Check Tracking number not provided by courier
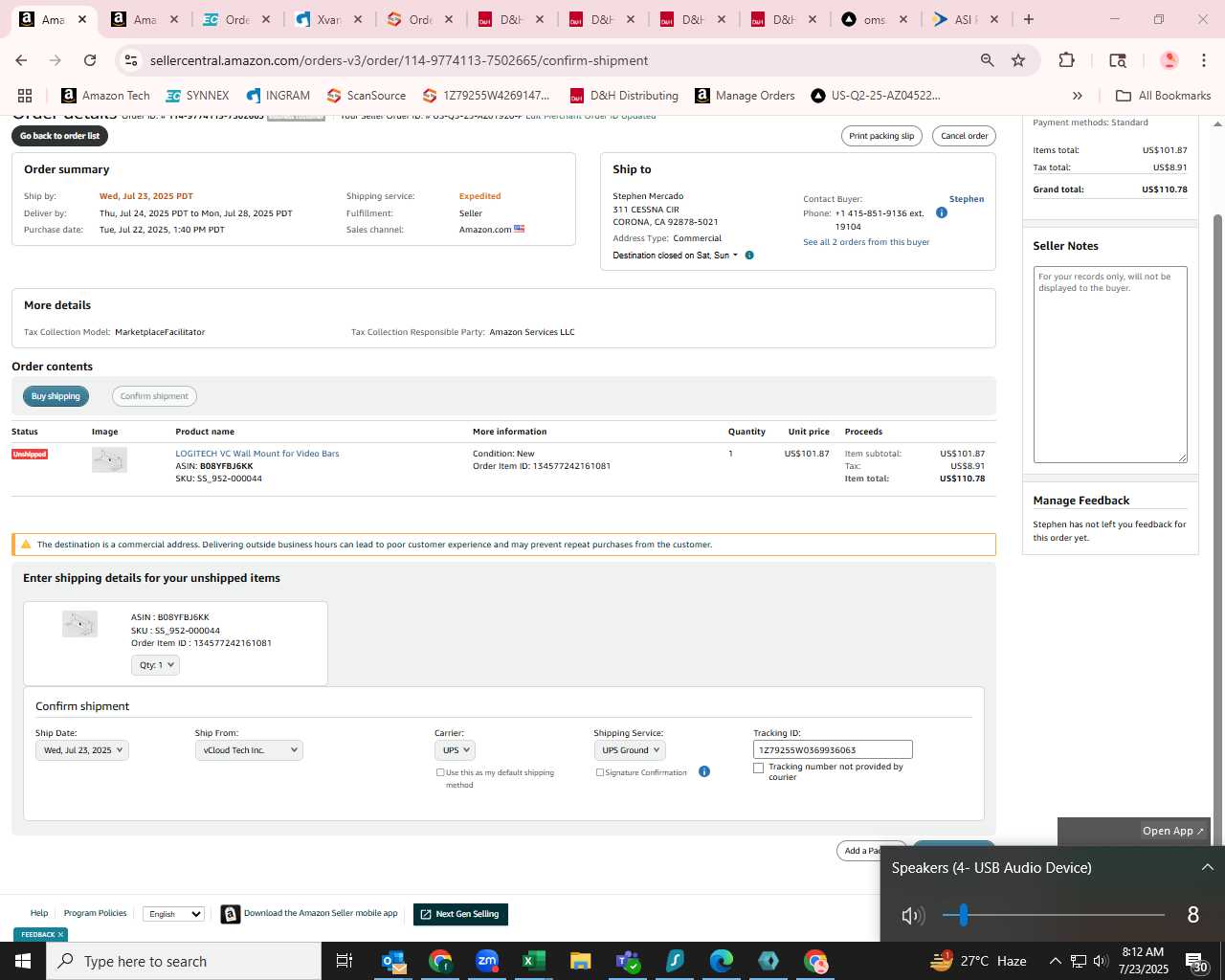The height and width of the screenshot is (980, 1225). pos(759,768)
